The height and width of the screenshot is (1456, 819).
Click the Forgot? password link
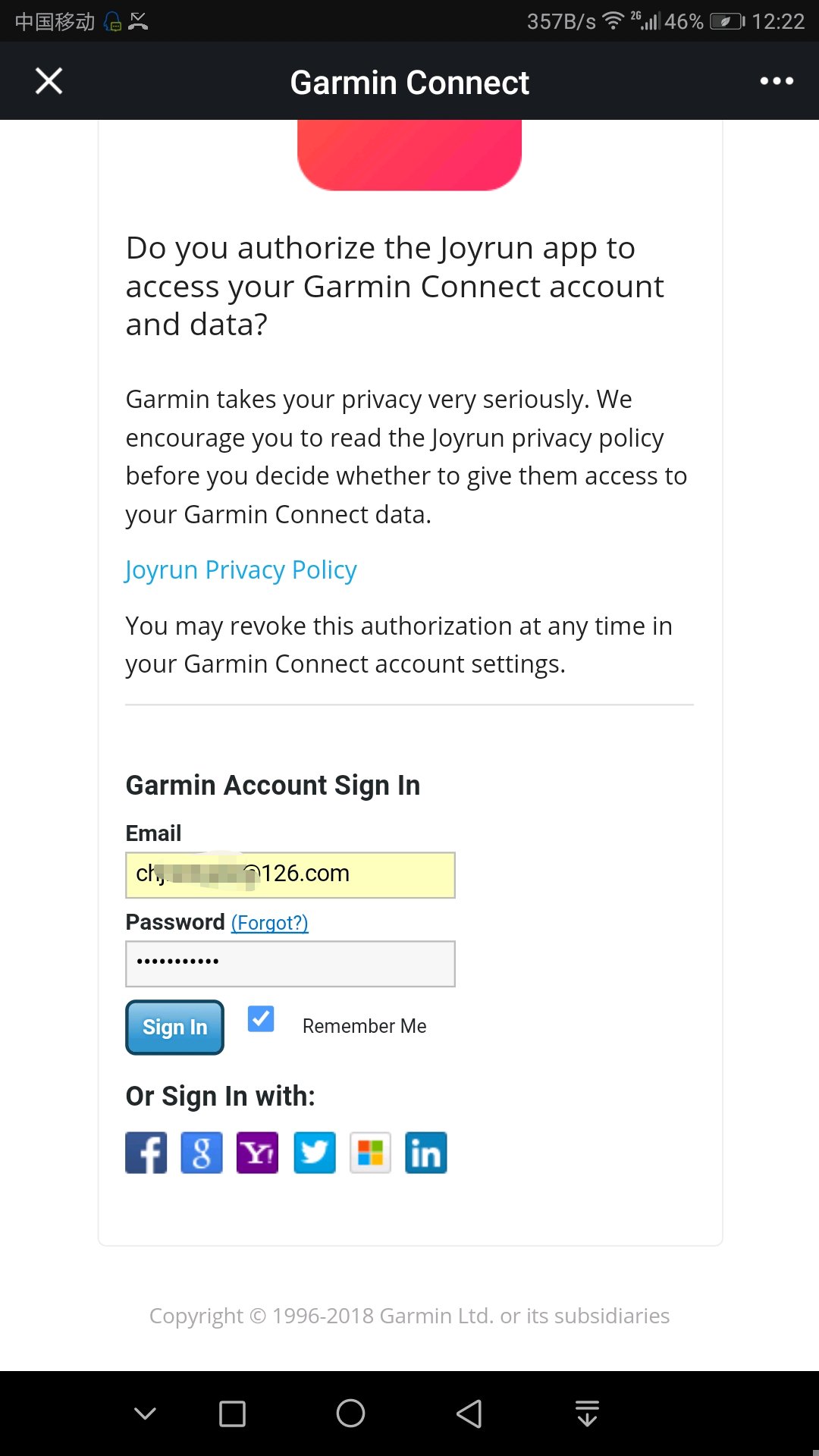pyautogui.click(x=269, y=923)
